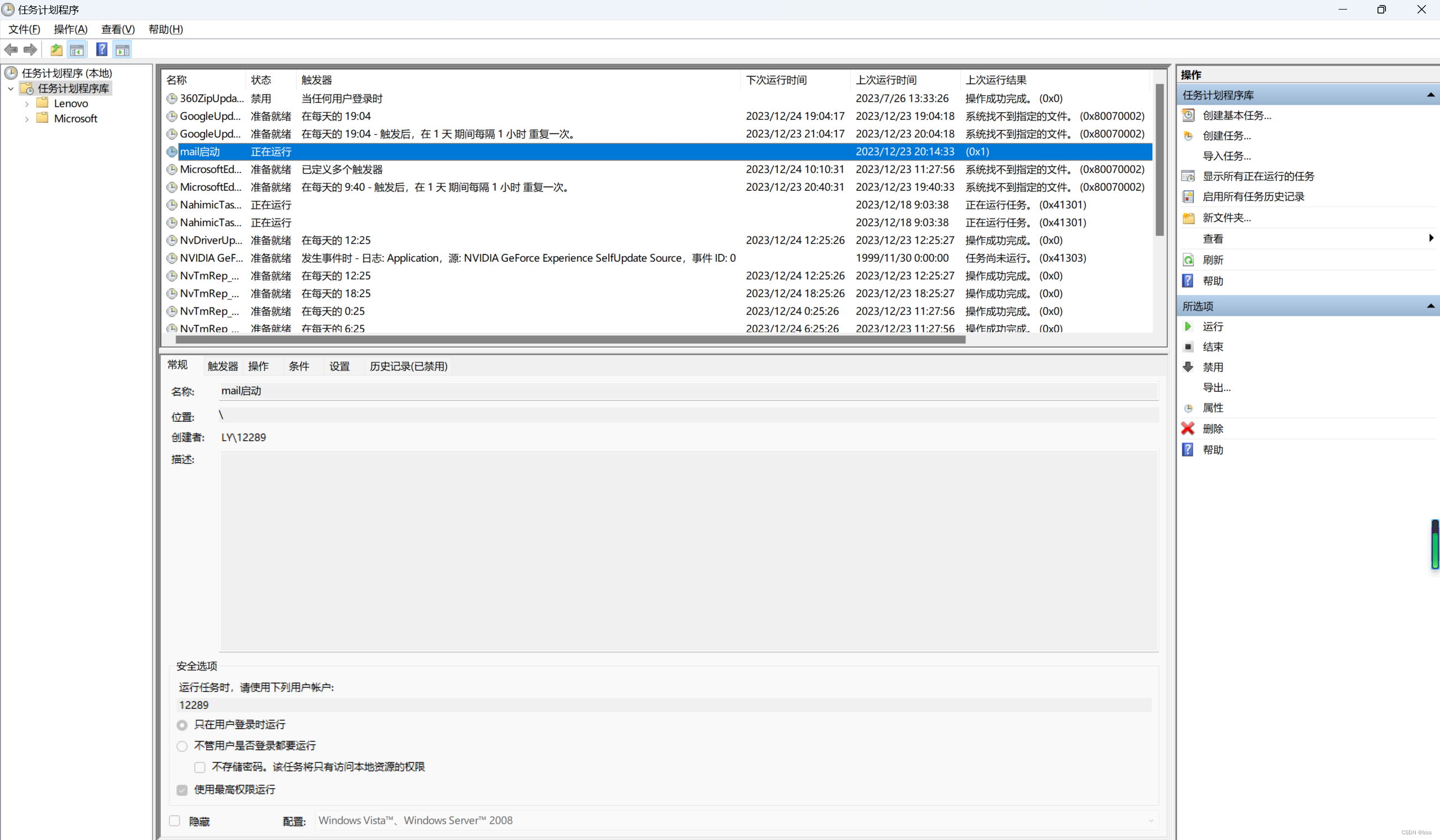Click the 禁用 down-arrow icon
This screenshot has height=840, width=1440.
coord(1188,367)
